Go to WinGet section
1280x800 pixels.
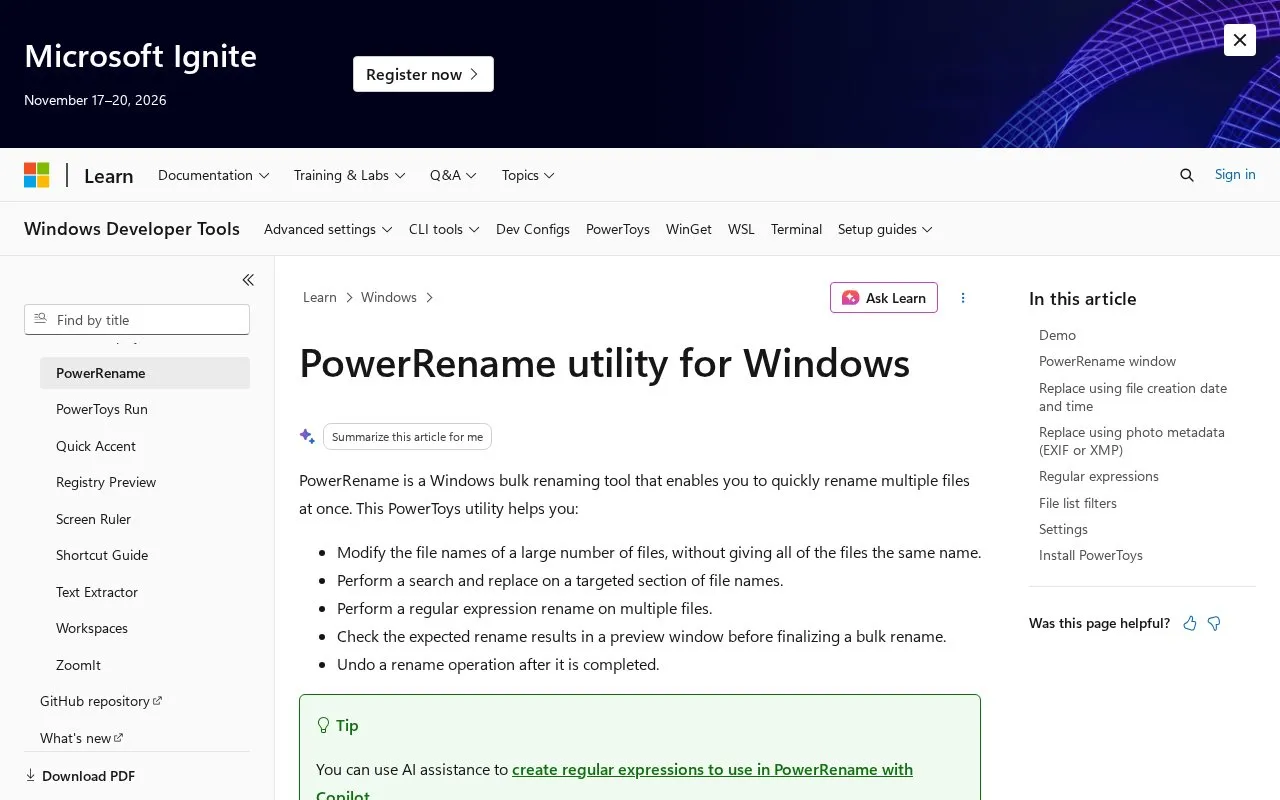(689, 229)
